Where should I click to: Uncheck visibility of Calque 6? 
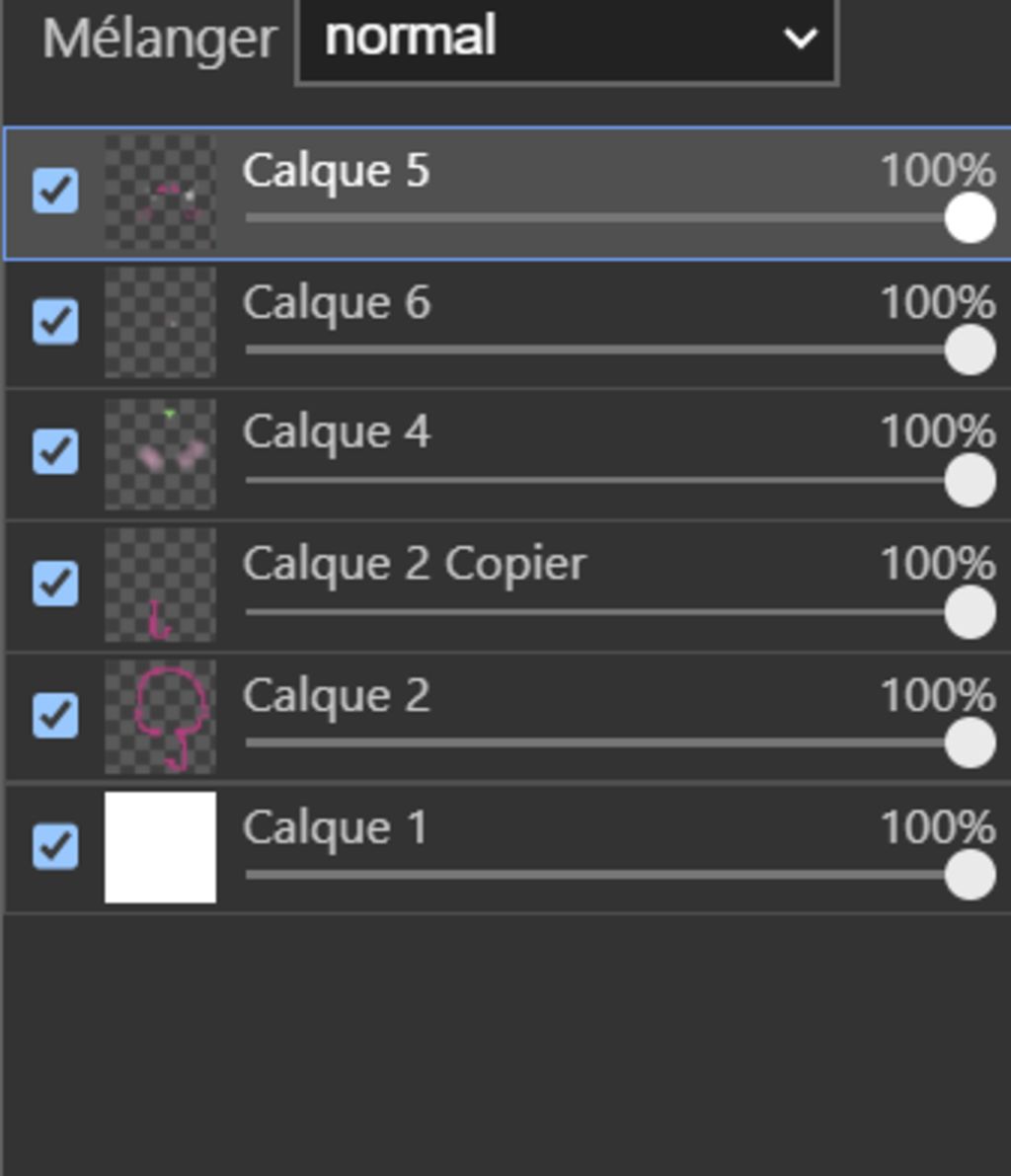click(55, 322)
